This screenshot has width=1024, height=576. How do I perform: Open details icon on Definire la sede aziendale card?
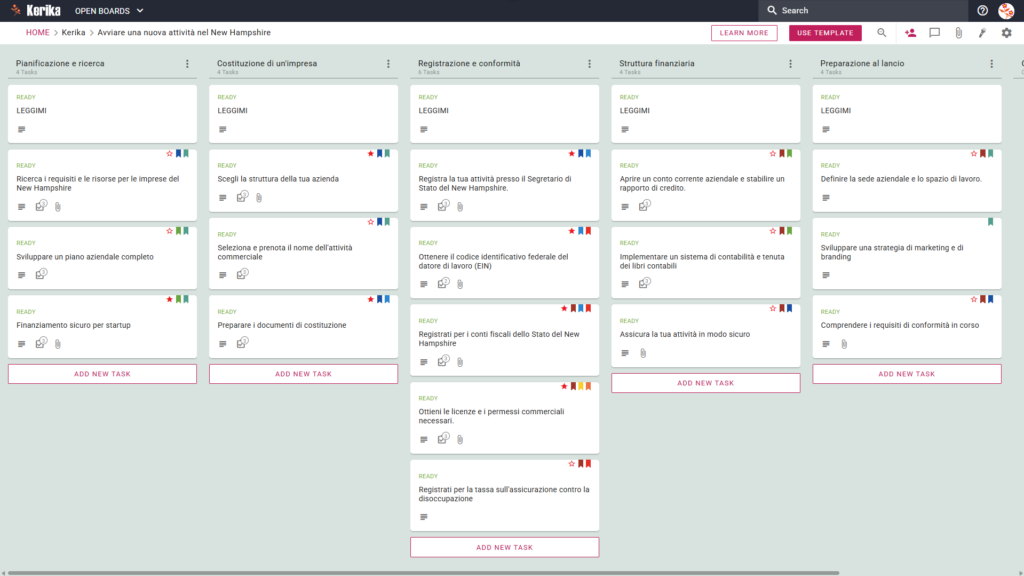(x=826, y=198)
